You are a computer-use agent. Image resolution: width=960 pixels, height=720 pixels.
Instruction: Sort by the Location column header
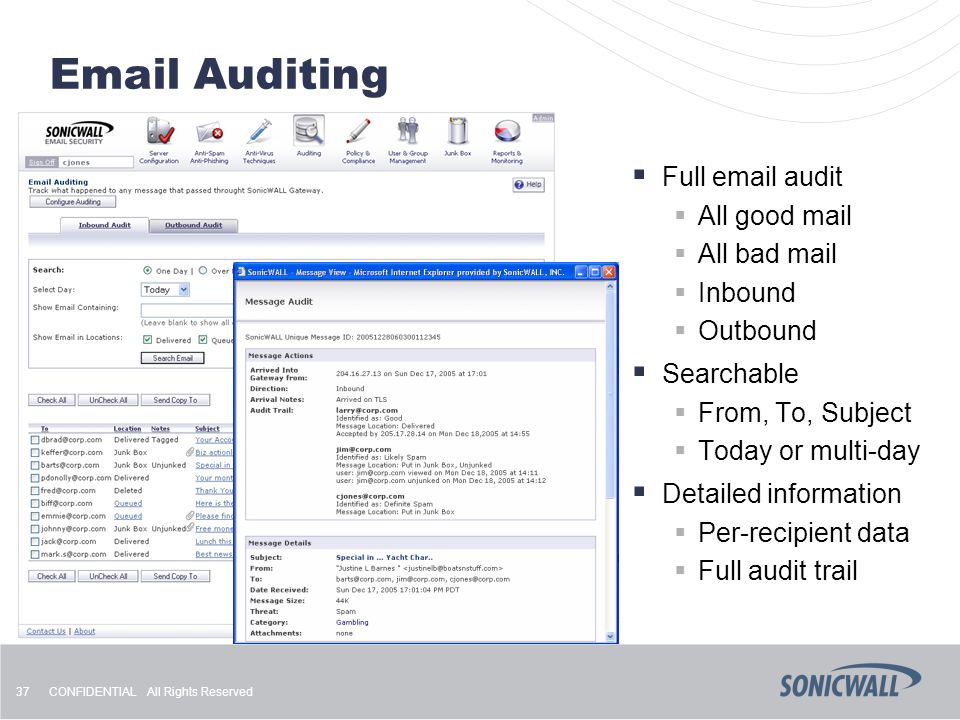(127, 429)
